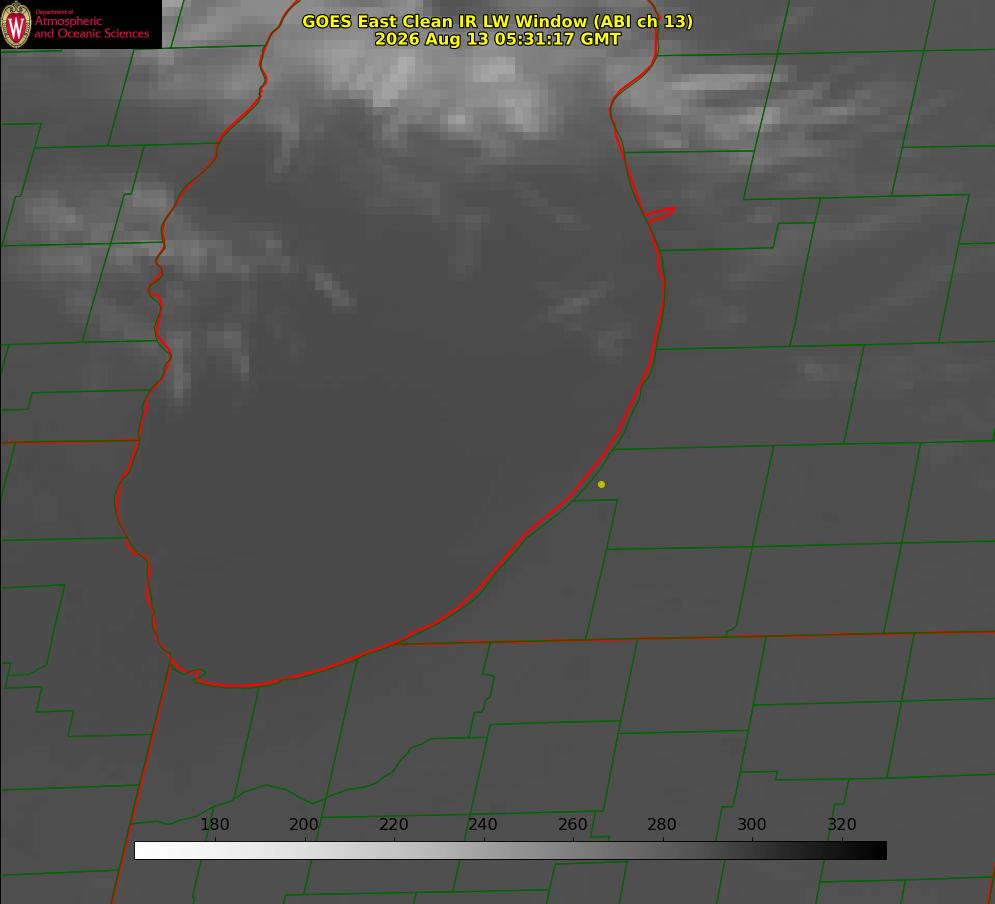Click the University of Wisconsin crest logo
The image size is (995, 904).
(x=16, y=24)
